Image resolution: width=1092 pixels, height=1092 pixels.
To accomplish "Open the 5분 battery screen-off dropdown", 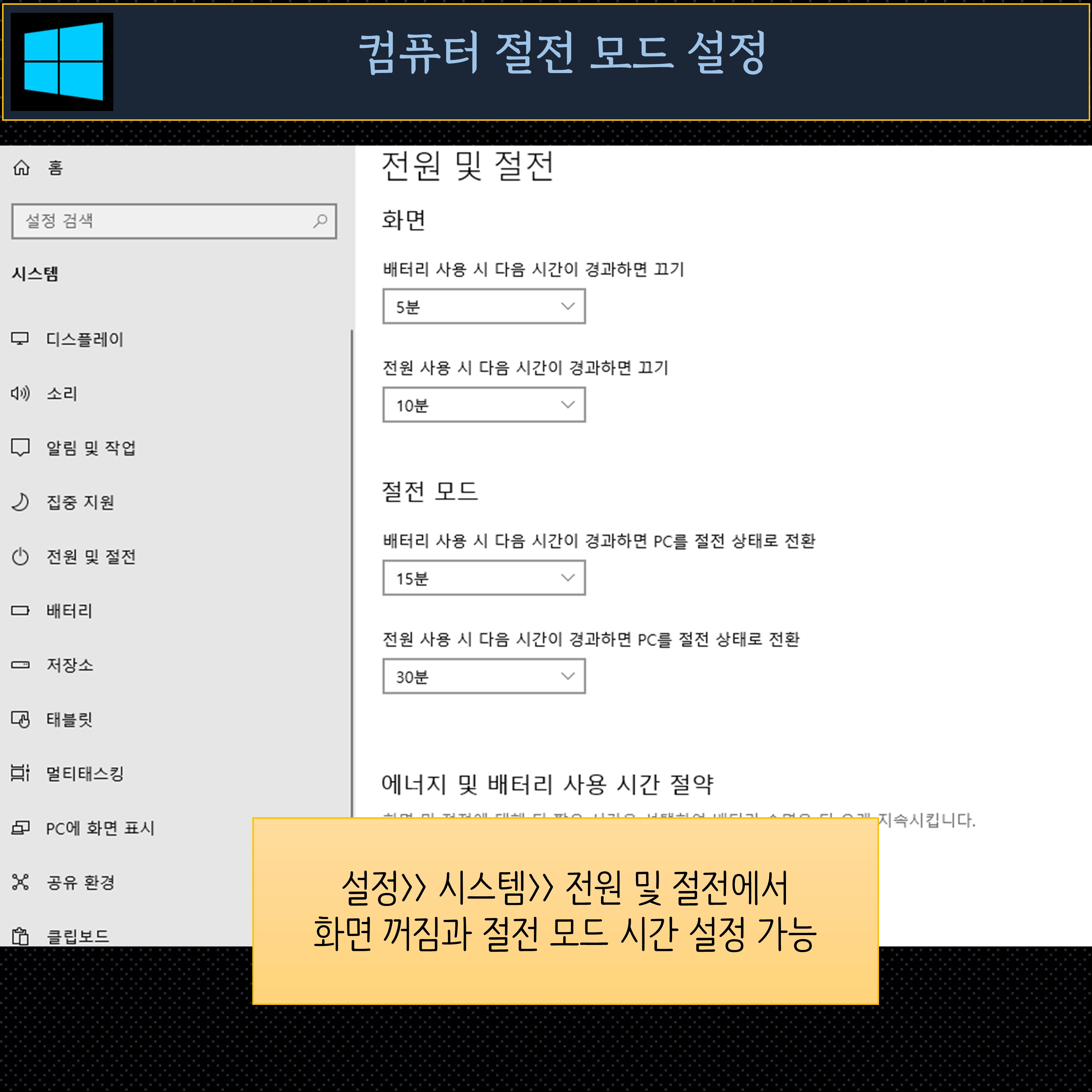I will pyautogui.click(x=484, y=306).
